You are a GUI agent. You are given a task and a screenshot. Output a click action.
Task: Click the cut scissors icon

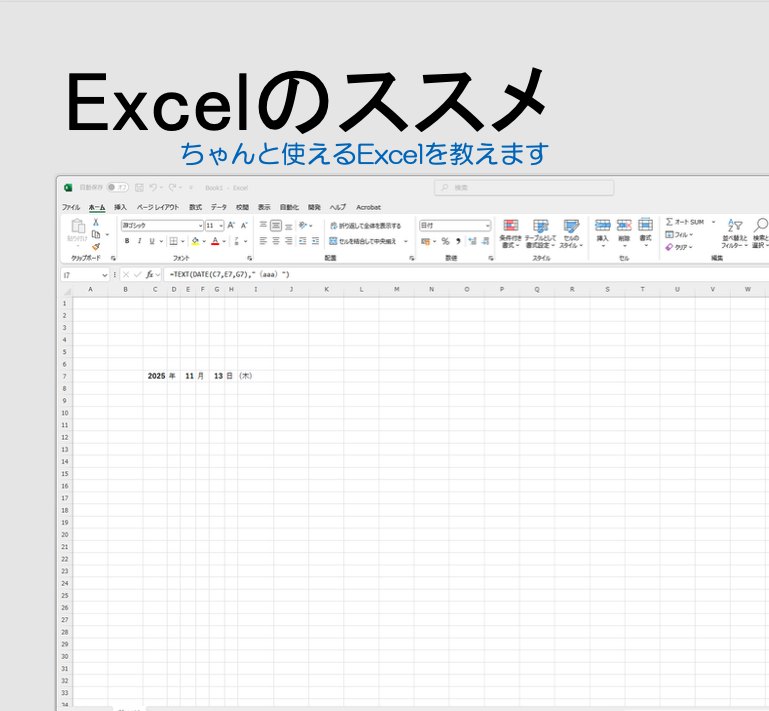96,222
